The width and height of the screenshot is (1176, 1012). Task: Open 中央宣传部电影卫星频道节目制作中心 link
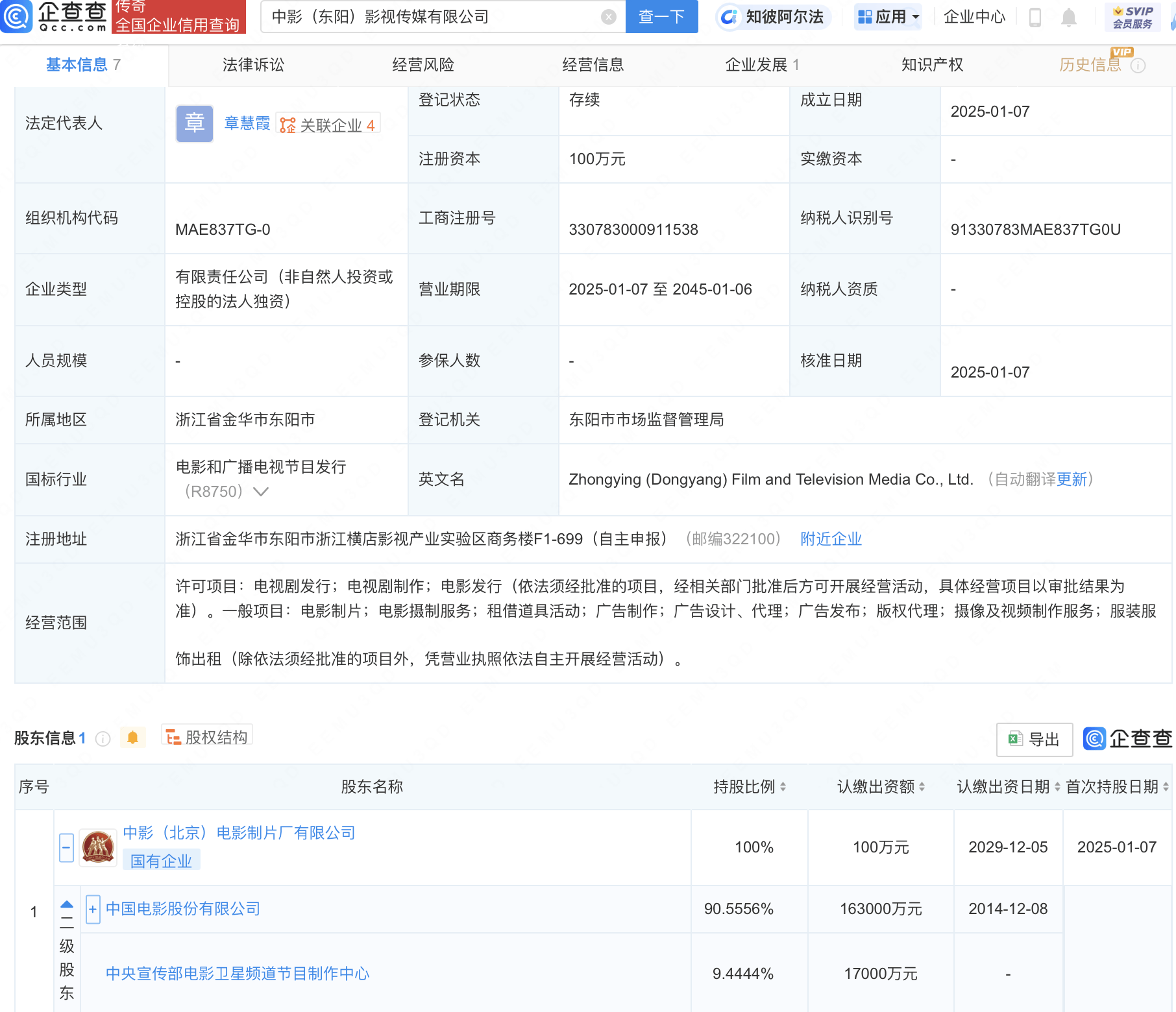(238, 974)
